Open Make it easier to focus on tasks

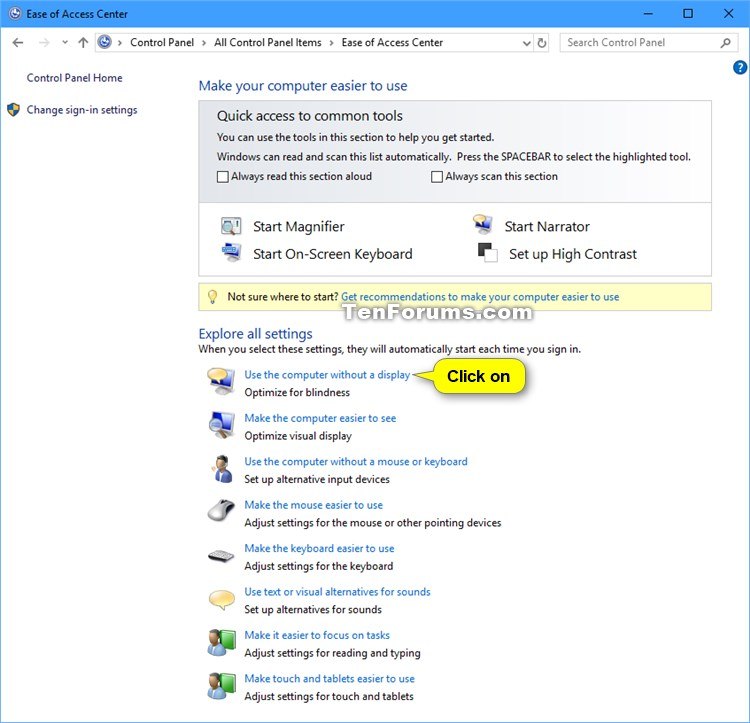tap(317, 635)
